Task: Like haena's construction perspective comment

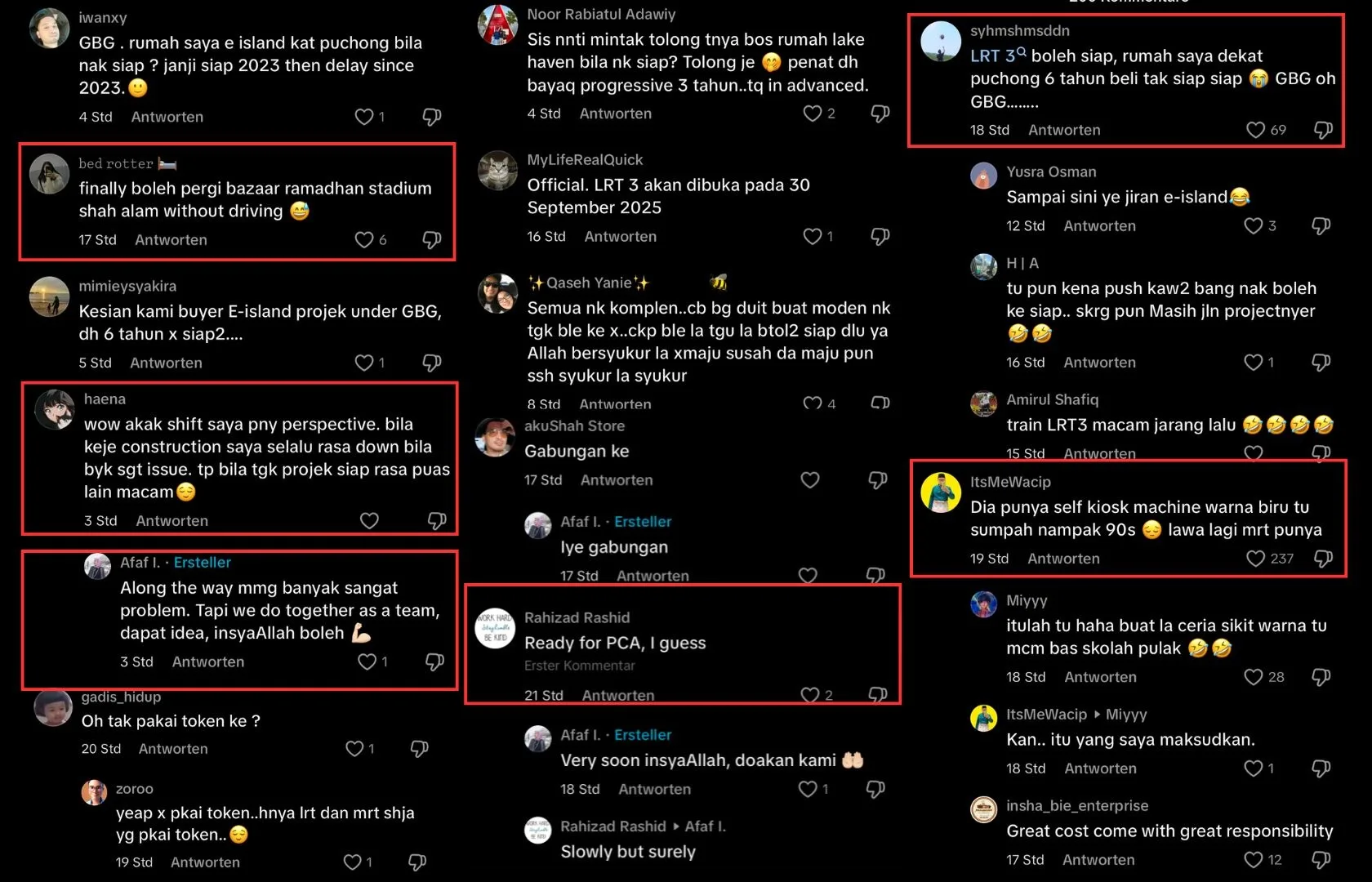Action: 369,521
